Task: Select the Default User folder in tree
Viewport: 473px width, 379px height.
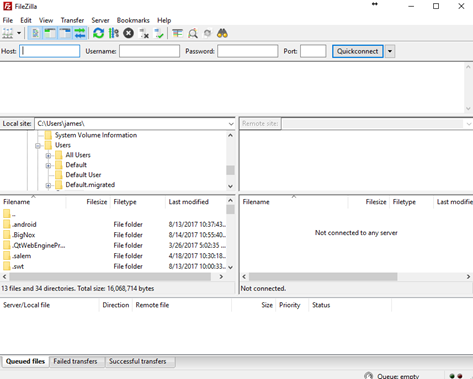Action: tap(83, 175)
